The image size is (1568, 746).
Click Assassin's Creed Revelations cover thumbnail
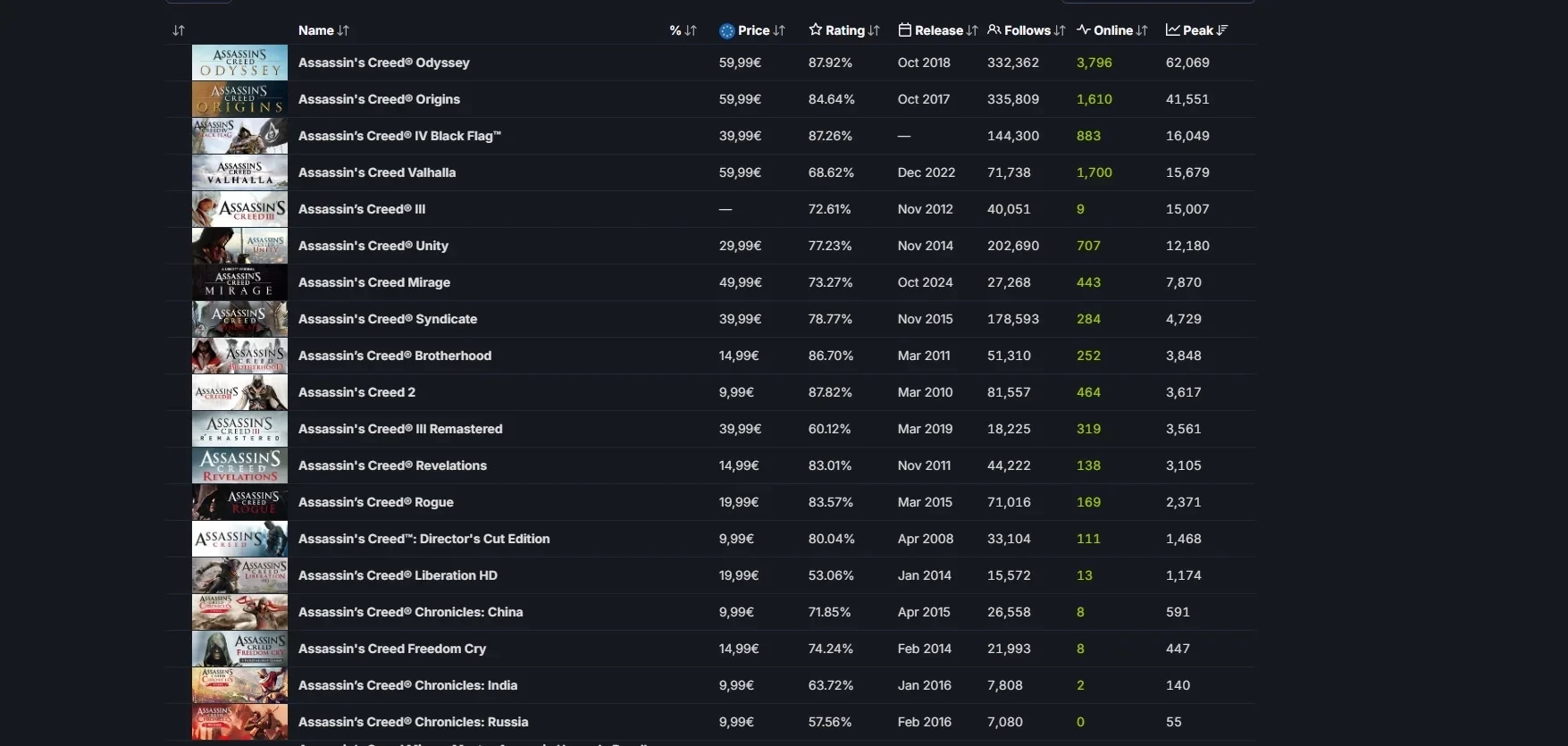click(x=239, y=465)
